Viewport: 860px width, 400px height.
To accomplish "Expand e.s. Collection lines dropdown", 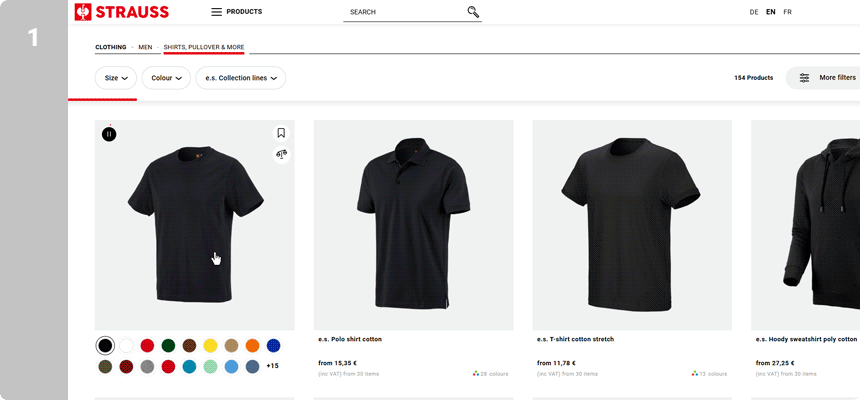I will tap(240, 78).
